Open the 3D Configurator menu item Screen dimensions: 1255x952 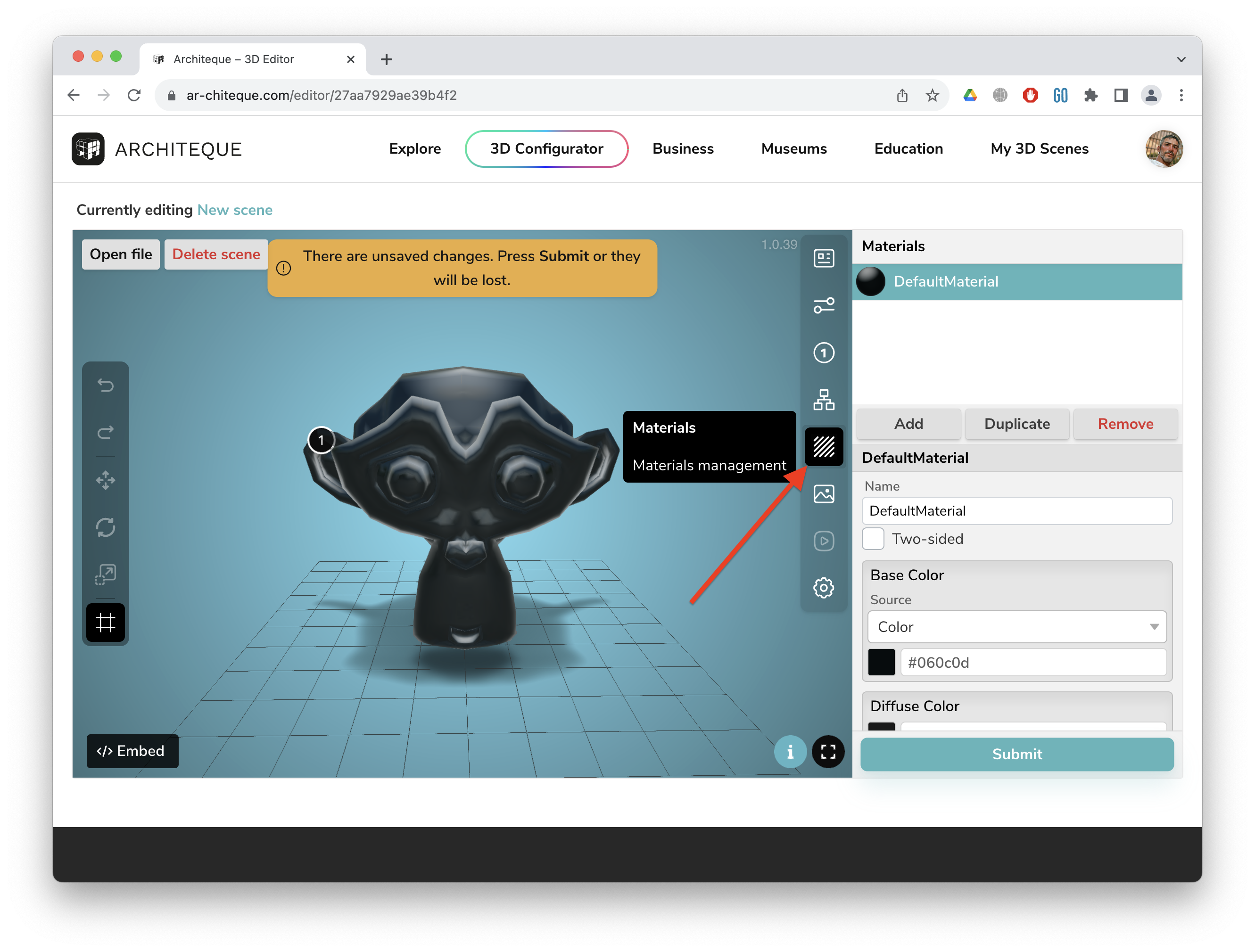546,148
